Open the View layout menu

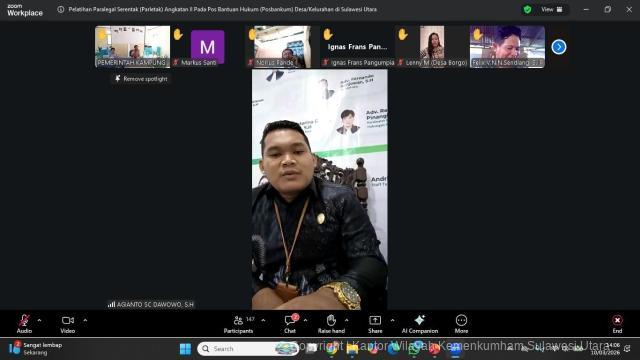coord(551,9)
